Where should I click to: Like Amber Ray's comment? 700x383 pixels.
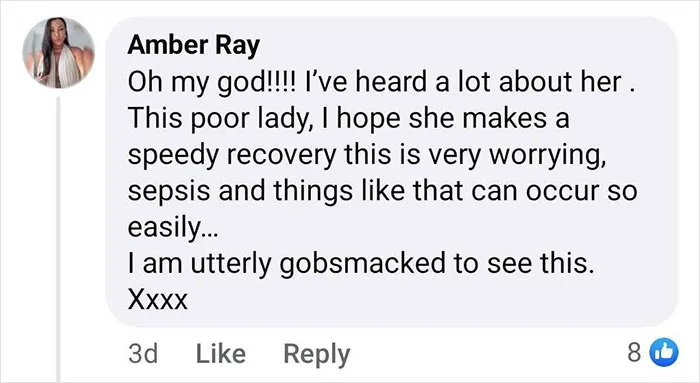tap(221, 354)
